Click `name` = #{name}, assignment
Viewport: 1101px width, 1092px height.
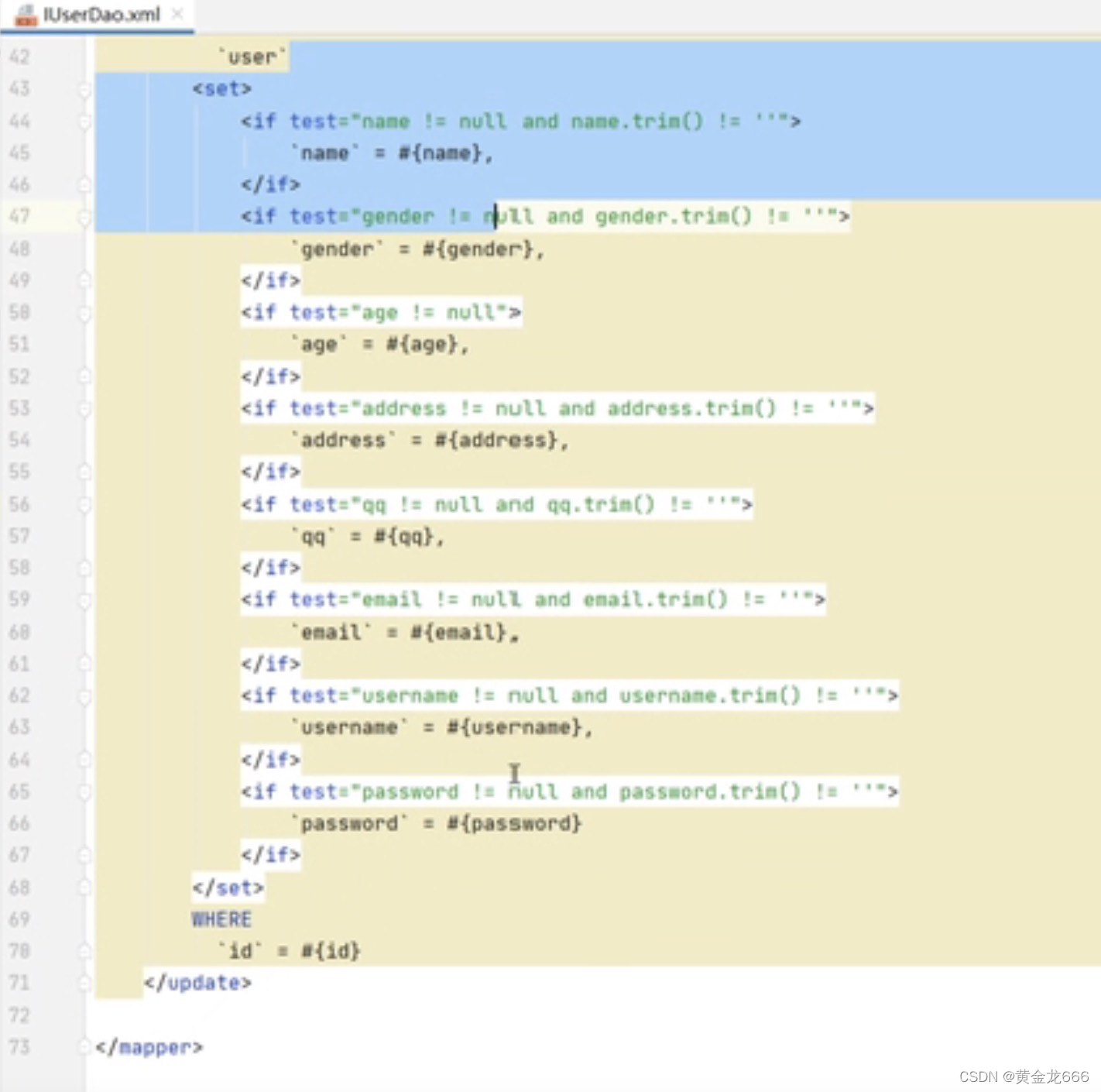pos(392,153)
